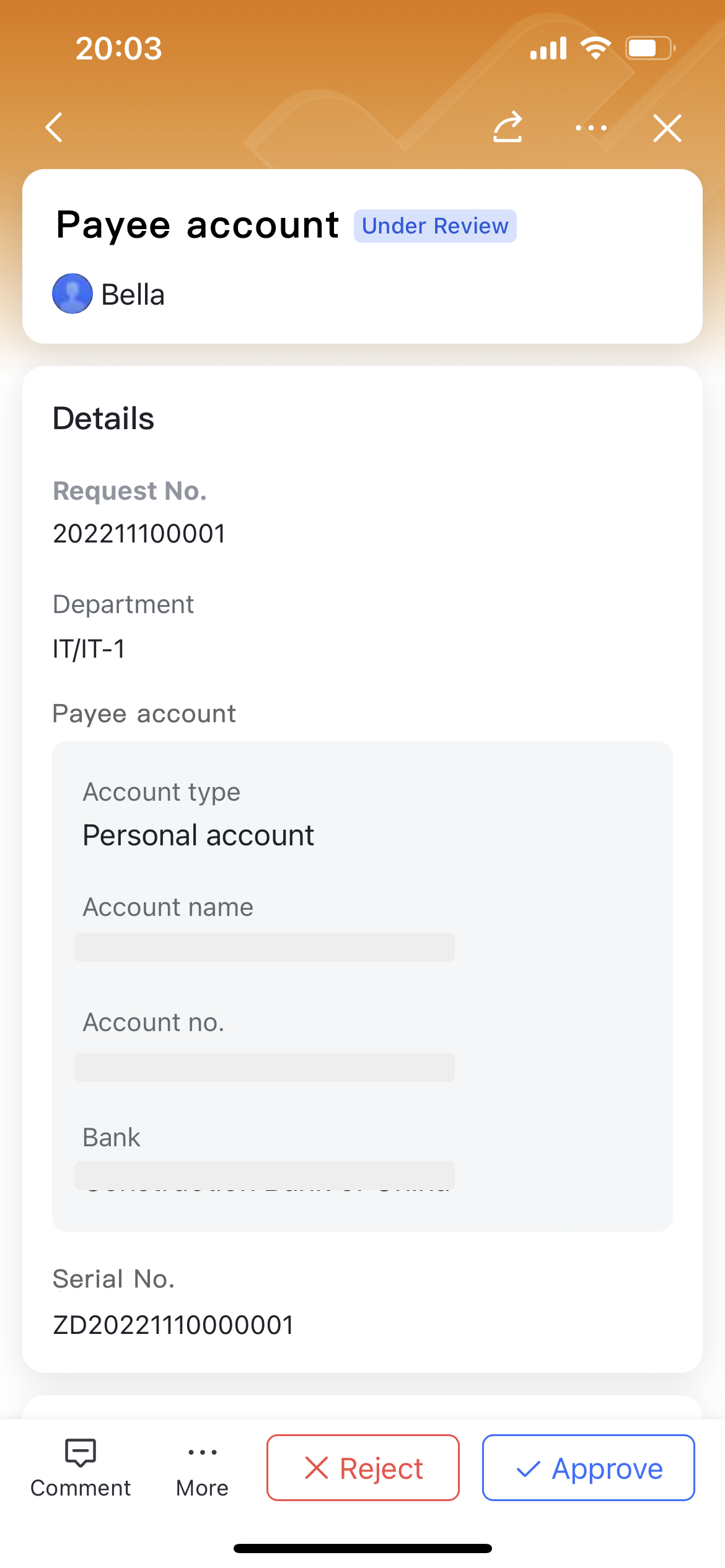
Task: Tap Bella's profile avatar
Action: (x=72, y=294)
